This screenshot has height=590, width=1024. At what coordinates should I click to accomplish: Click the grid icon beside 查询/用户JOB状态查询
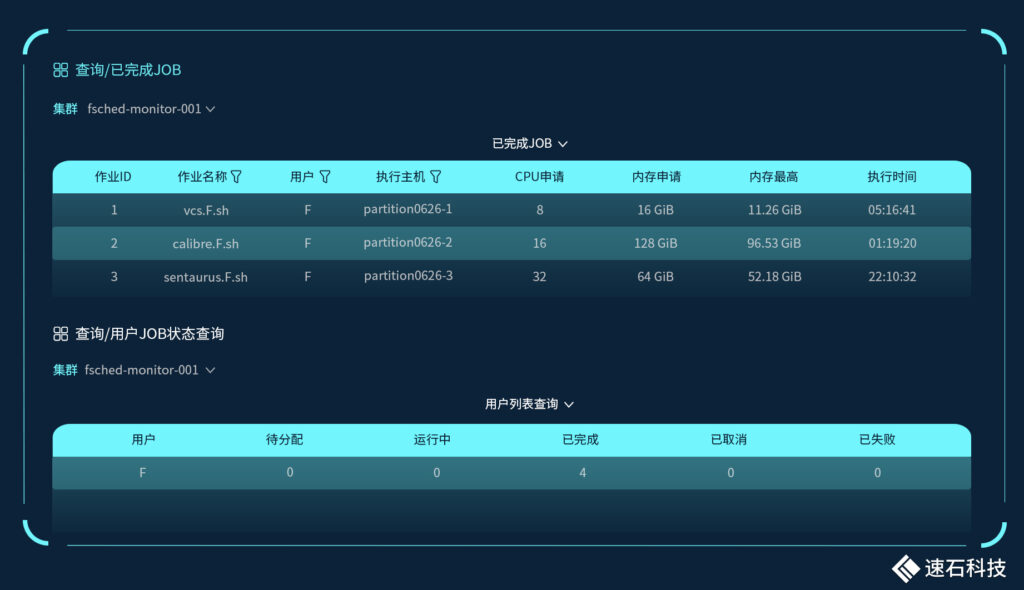(60, 333)
